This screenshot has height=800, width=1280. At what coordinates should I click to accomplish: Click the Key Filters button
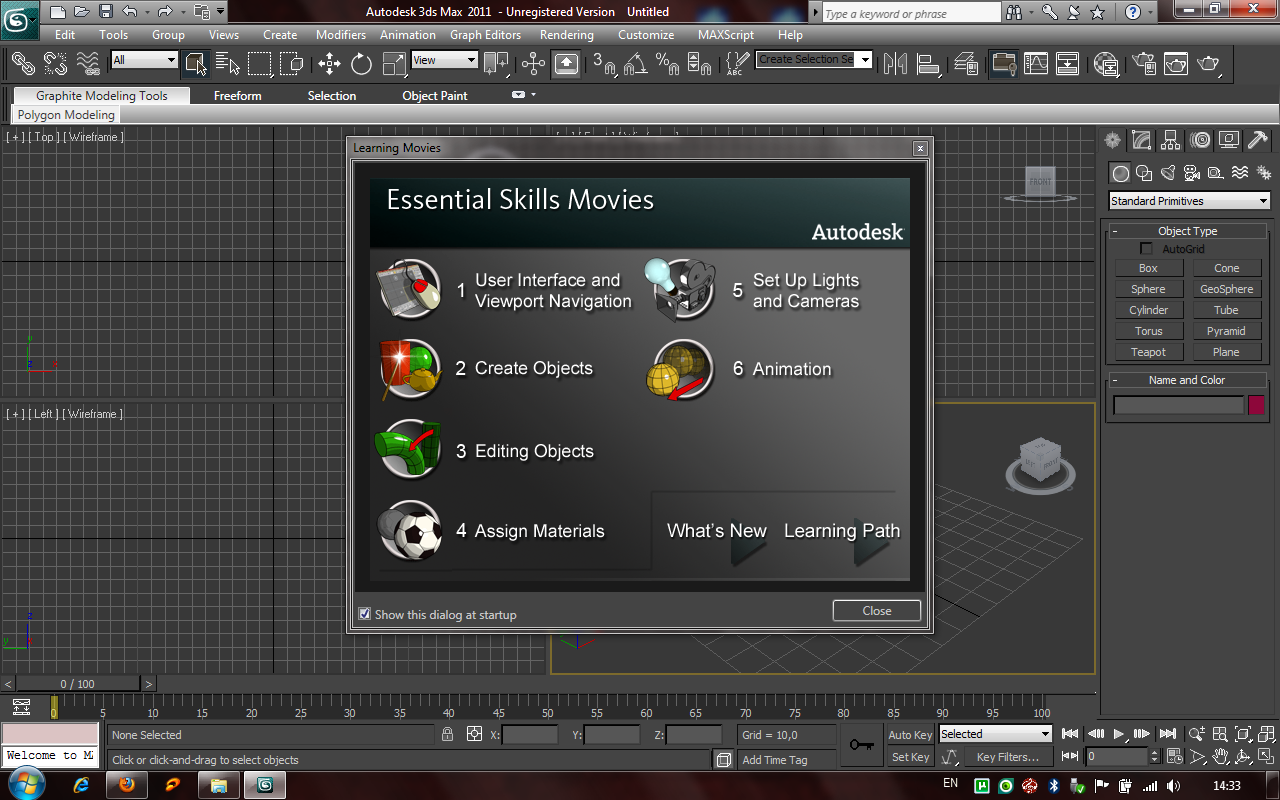(1008, 757)
